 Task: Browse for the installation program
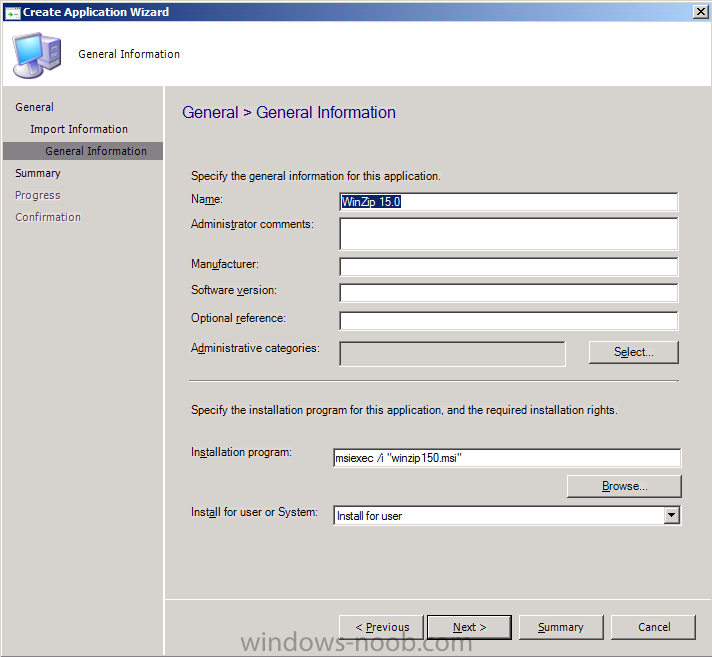click(x=624, y=486)
